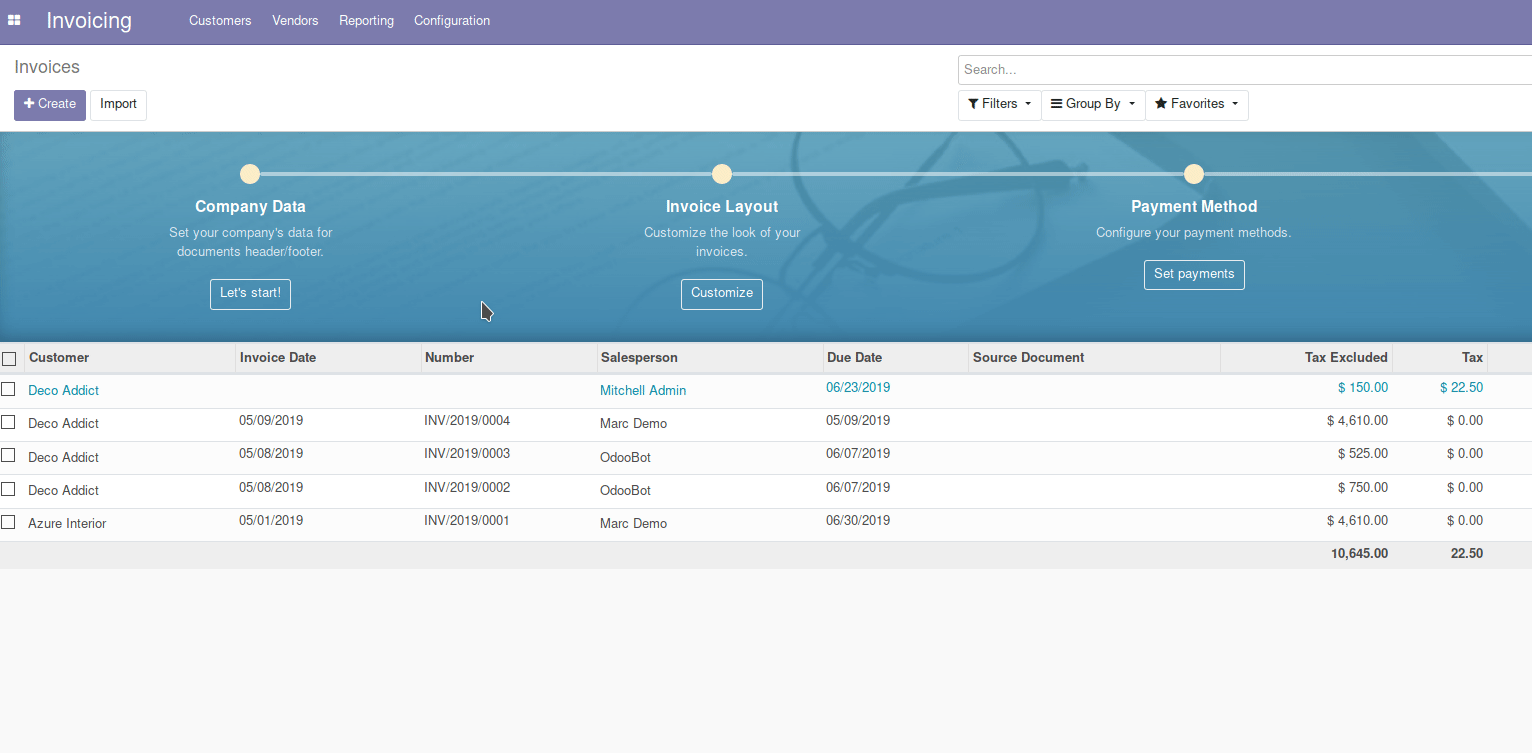Open the Customers menu
This screenshot has height=753, width=1532.
pos(220,21)
